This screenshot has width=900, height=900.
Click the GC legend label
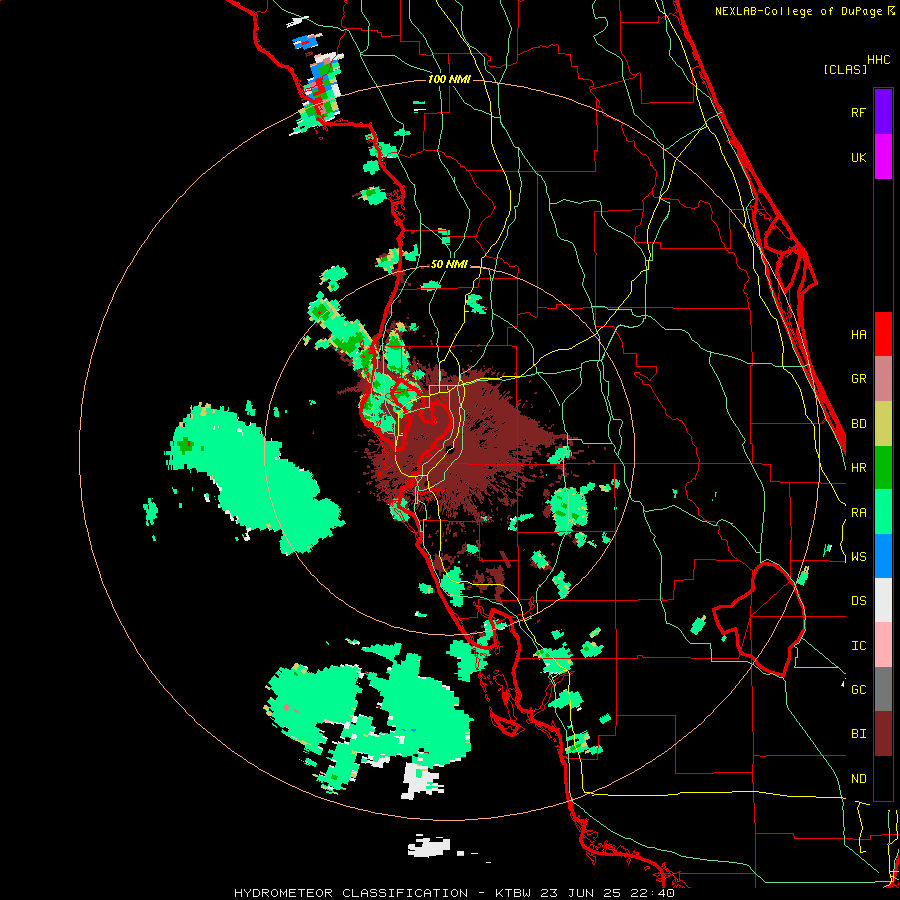click(859, 690)
